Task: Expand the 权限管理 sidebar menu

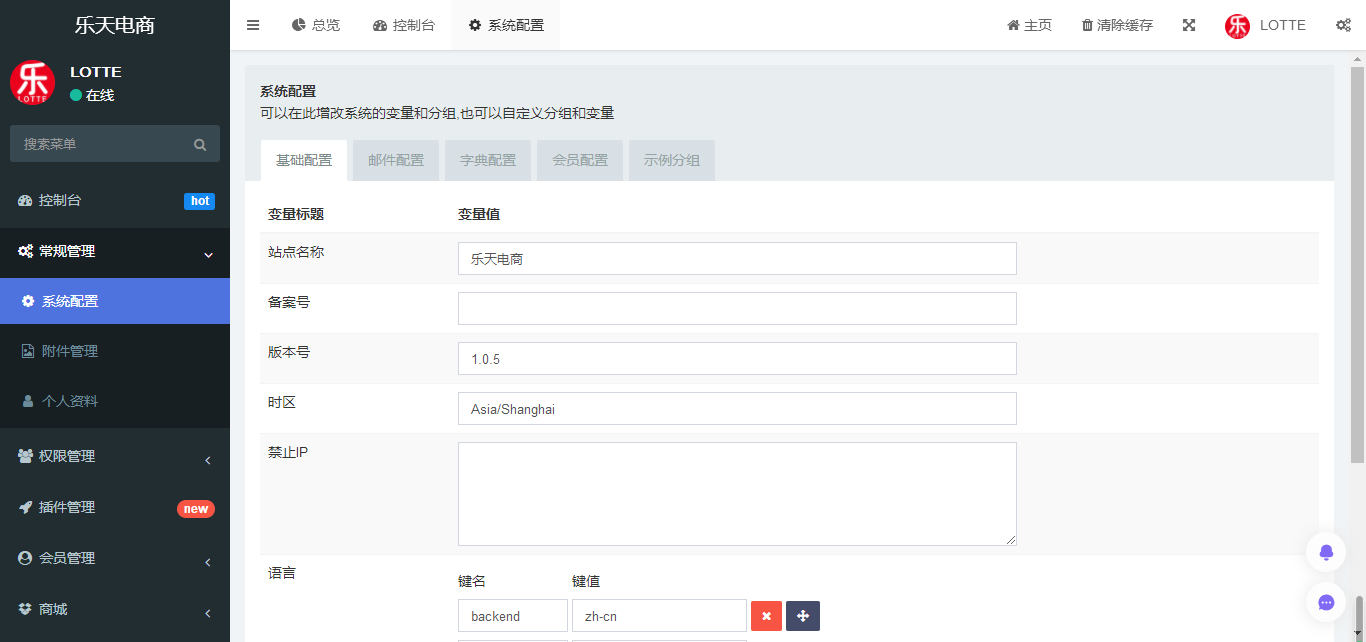Action: tap(115, 456)
